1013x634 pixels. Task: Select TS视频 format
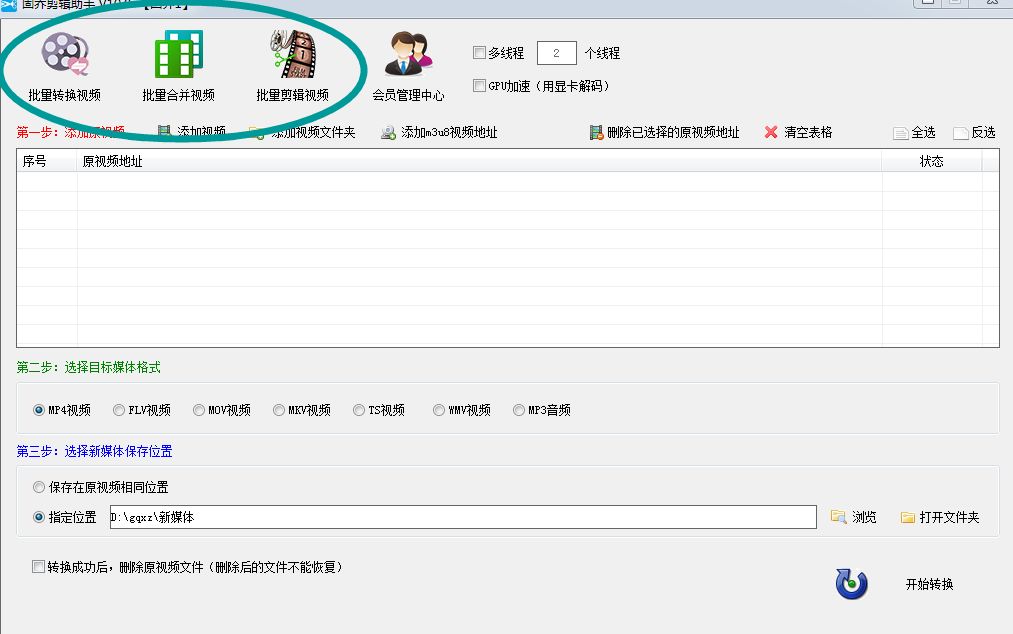pyautogui.click(x=359, y=410)
